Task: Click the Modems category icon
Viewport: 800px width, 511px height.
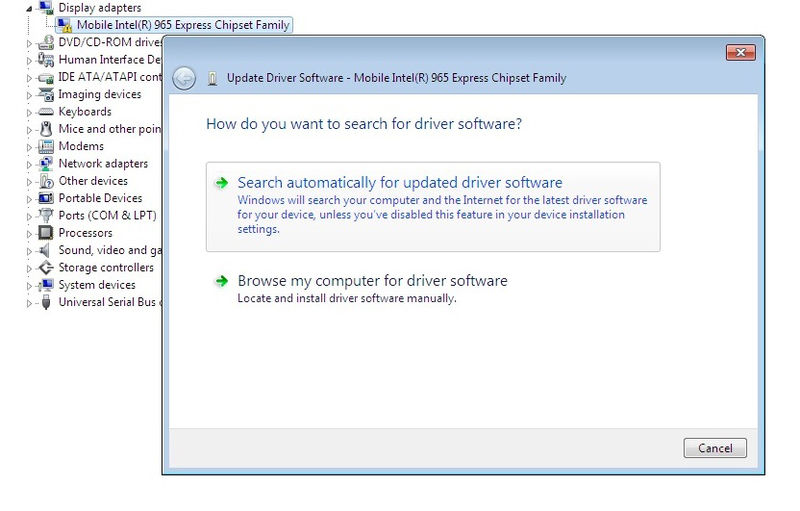Action: click(x=45, y=146)
